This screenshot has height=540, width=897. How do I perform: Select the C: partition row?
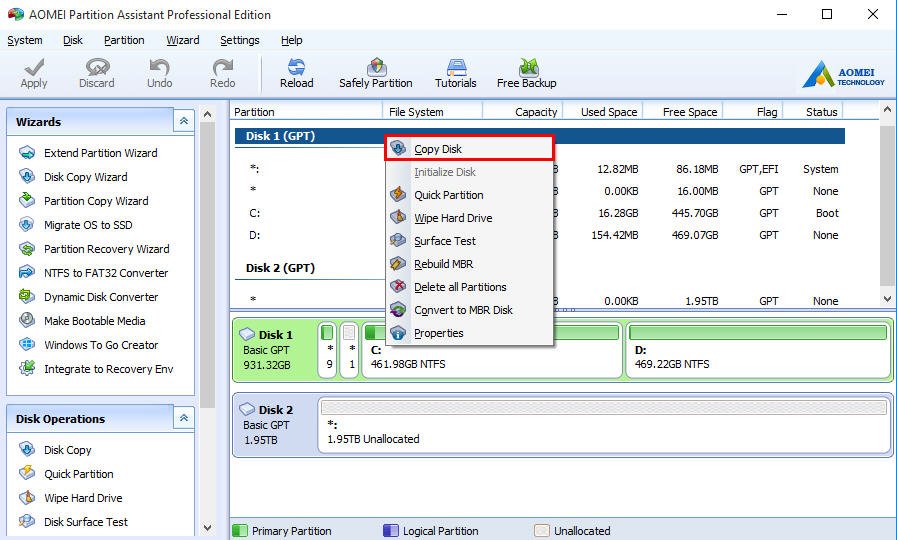click(539, 213)
